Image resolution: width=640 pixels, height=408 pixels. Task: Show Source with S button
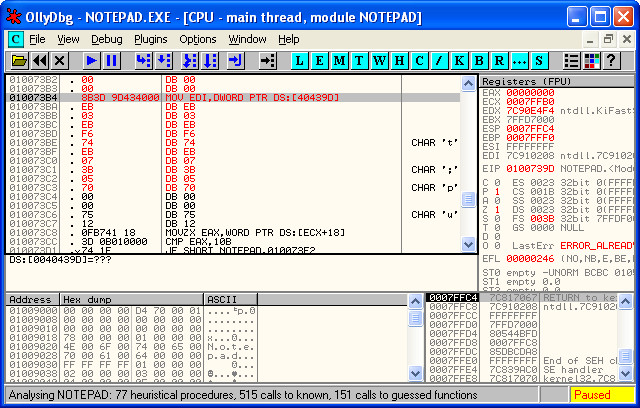[x=539, y=61]
